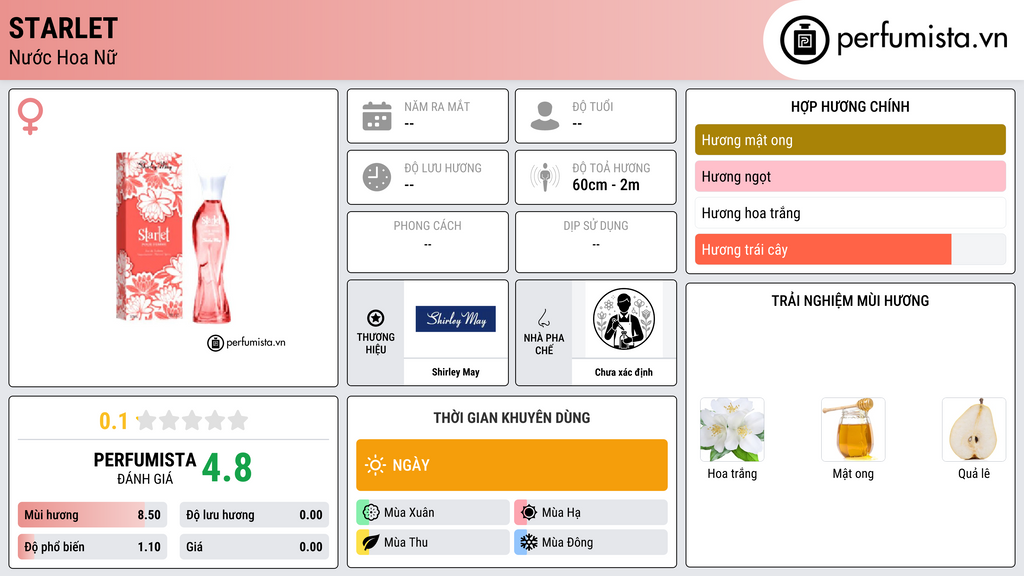
Task: Click the 0.1 user rating score
Action: tap(113, 421)
